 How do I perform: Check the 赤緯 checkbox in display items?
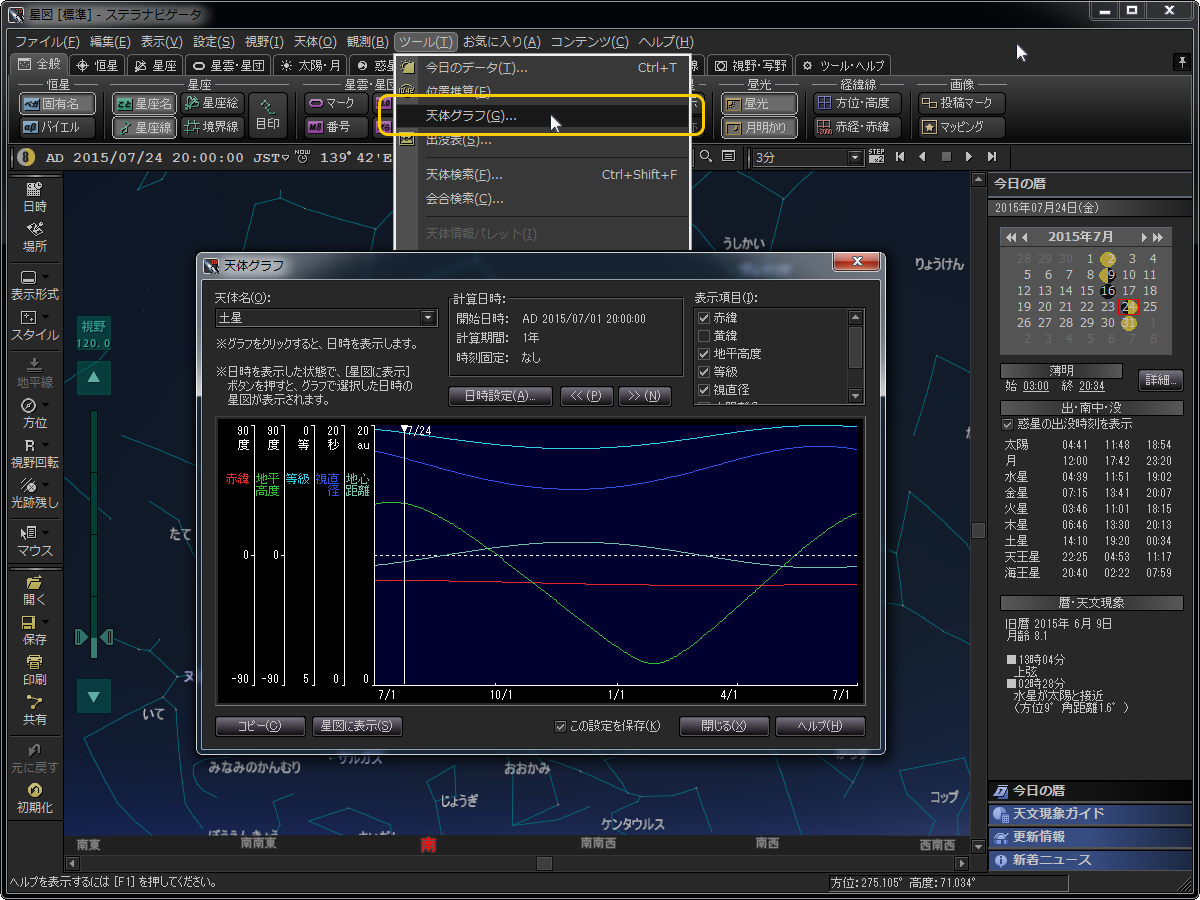[704, 318]
